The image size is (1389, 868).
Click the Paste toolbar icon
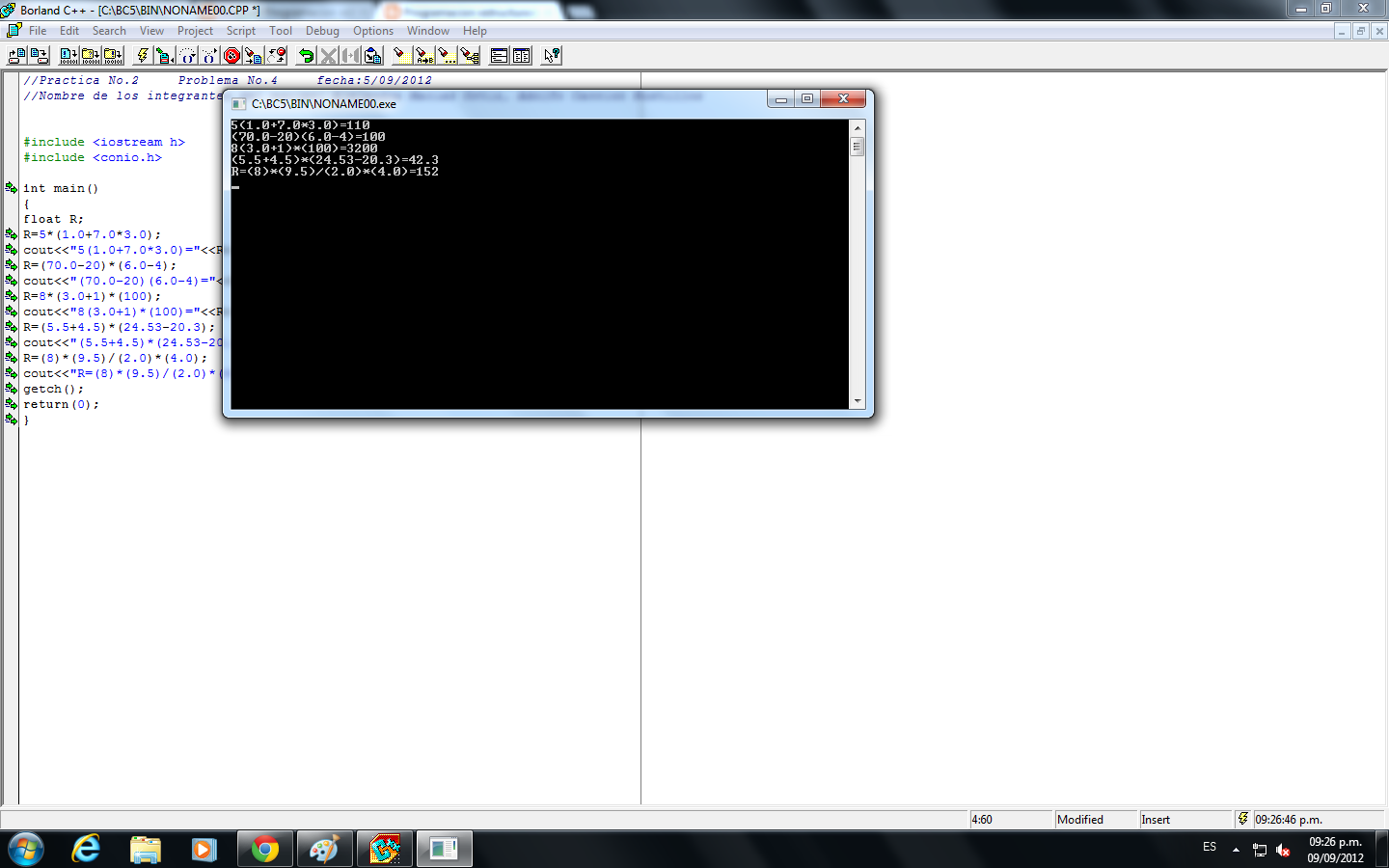click(x=371, y=55)
